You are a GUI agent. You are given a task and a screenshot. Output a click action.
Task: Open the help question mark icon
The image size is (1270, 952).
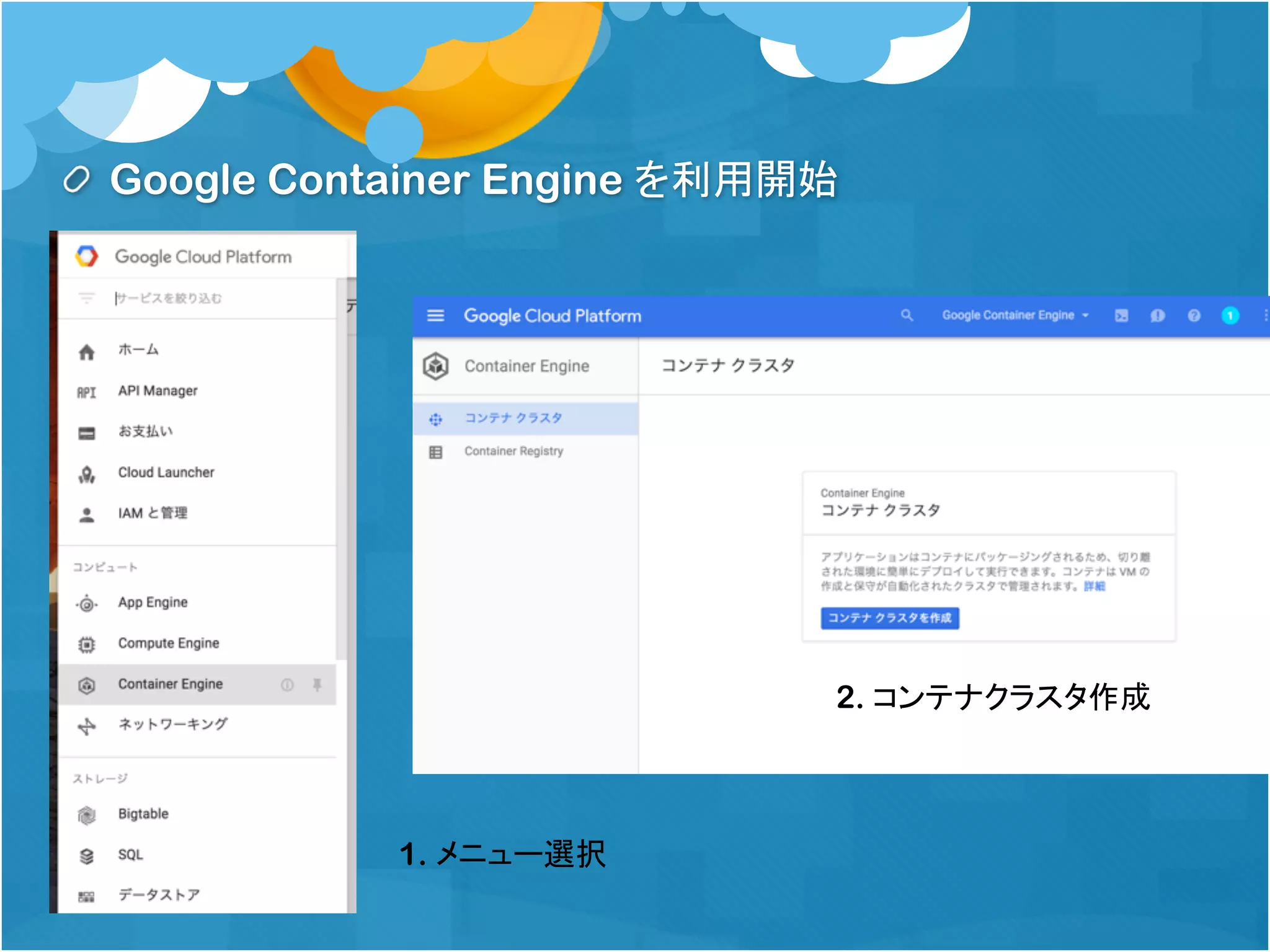[1194, 316]
